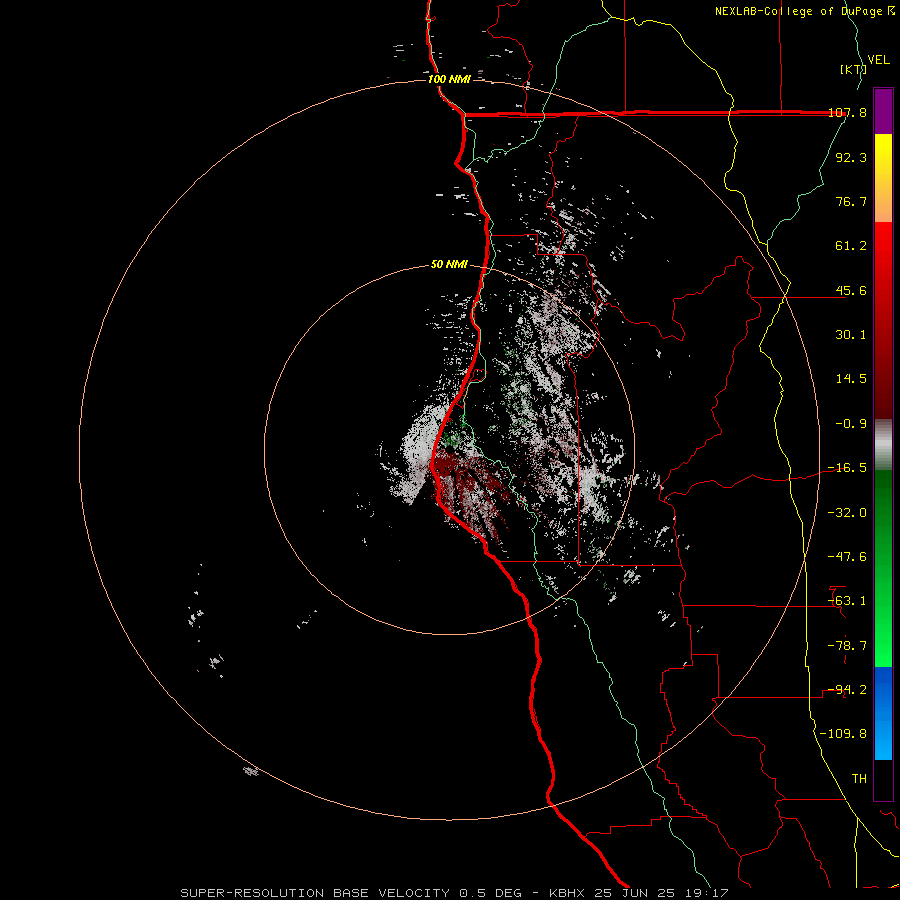Image resolution: width=900 pixels, height=900 pixels.
Task: Select the -63.1 scale value
Action: point(847,601)
